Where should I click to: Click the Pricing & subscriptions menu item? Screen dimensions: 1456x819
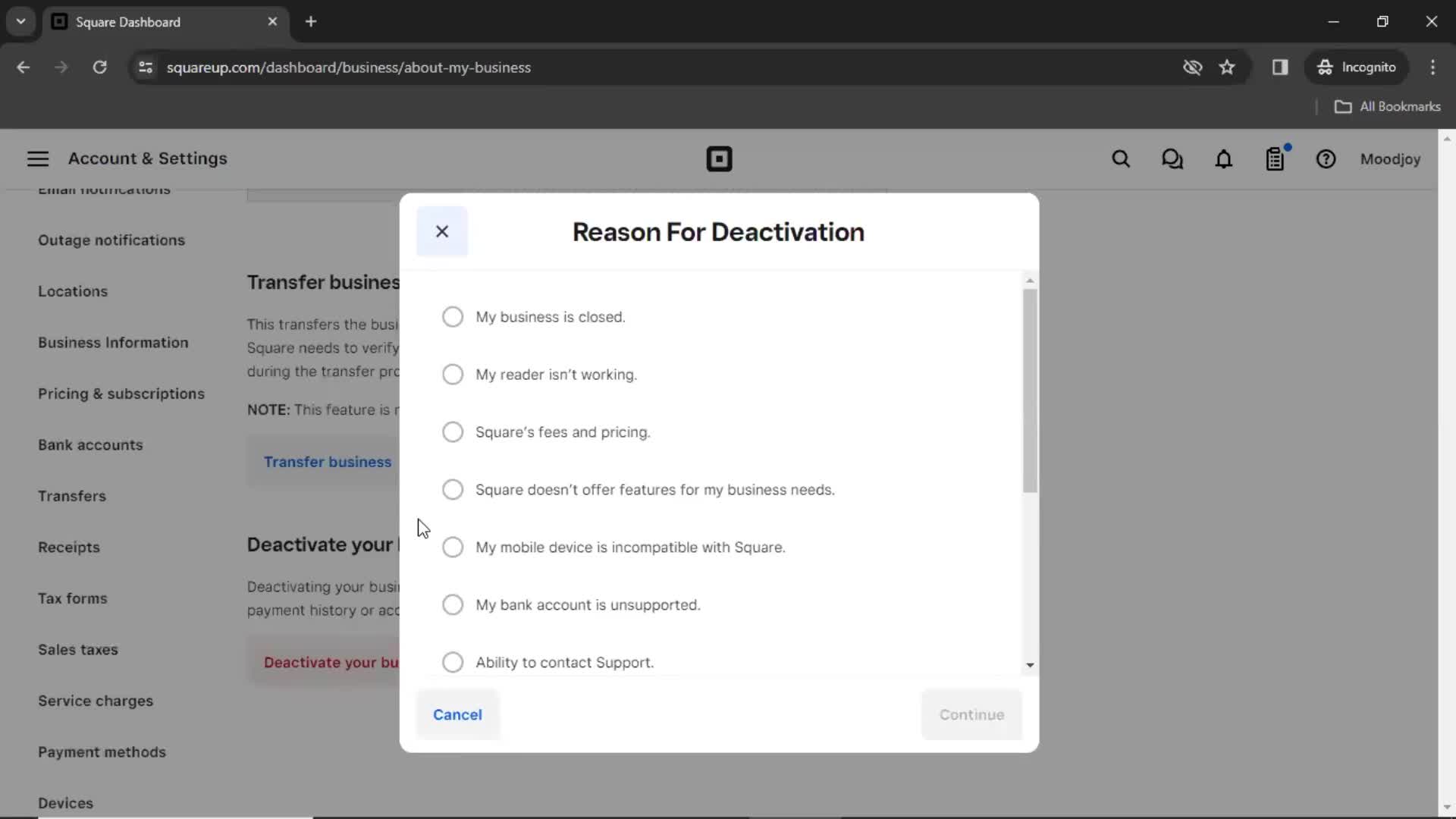[121, 393]
